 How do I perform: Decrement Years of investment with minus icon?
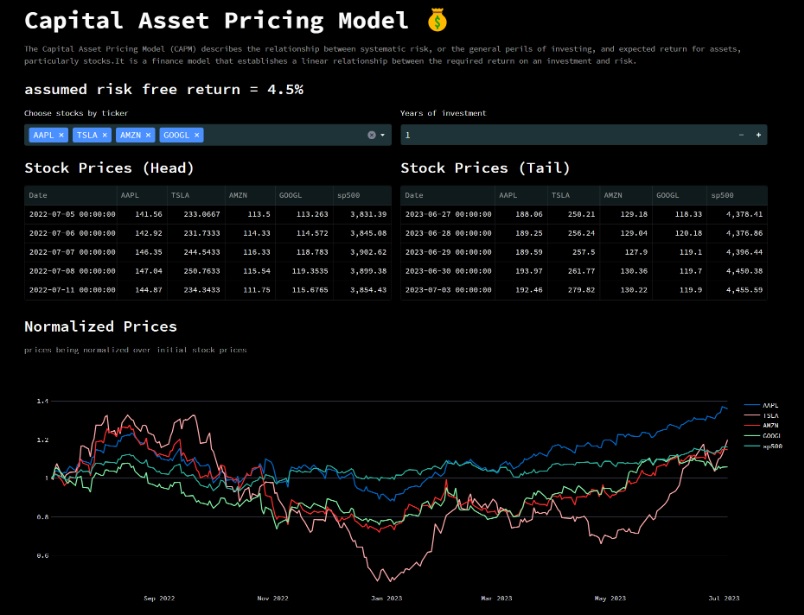click(x=741, y=135)
